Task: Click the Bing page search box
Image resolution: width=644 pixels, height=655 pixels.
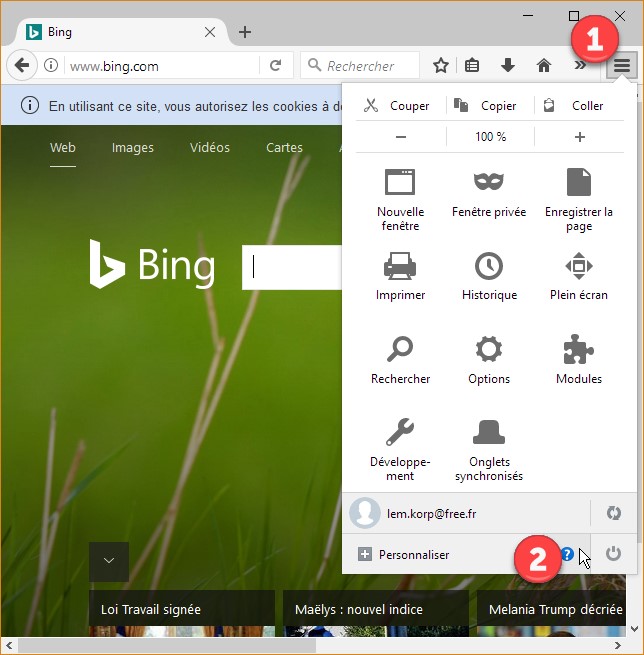Action: pyautogui.click(x=292, y=267)
